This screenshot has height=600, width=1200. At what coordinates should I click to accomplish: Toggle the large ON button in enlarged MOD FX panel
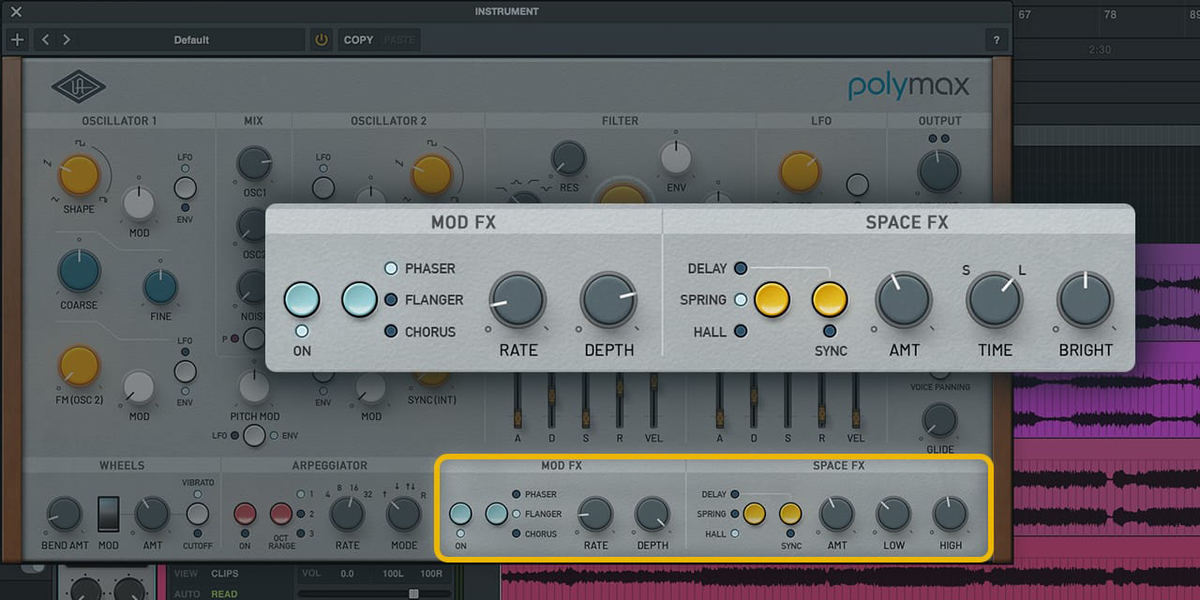click(302, 299)
